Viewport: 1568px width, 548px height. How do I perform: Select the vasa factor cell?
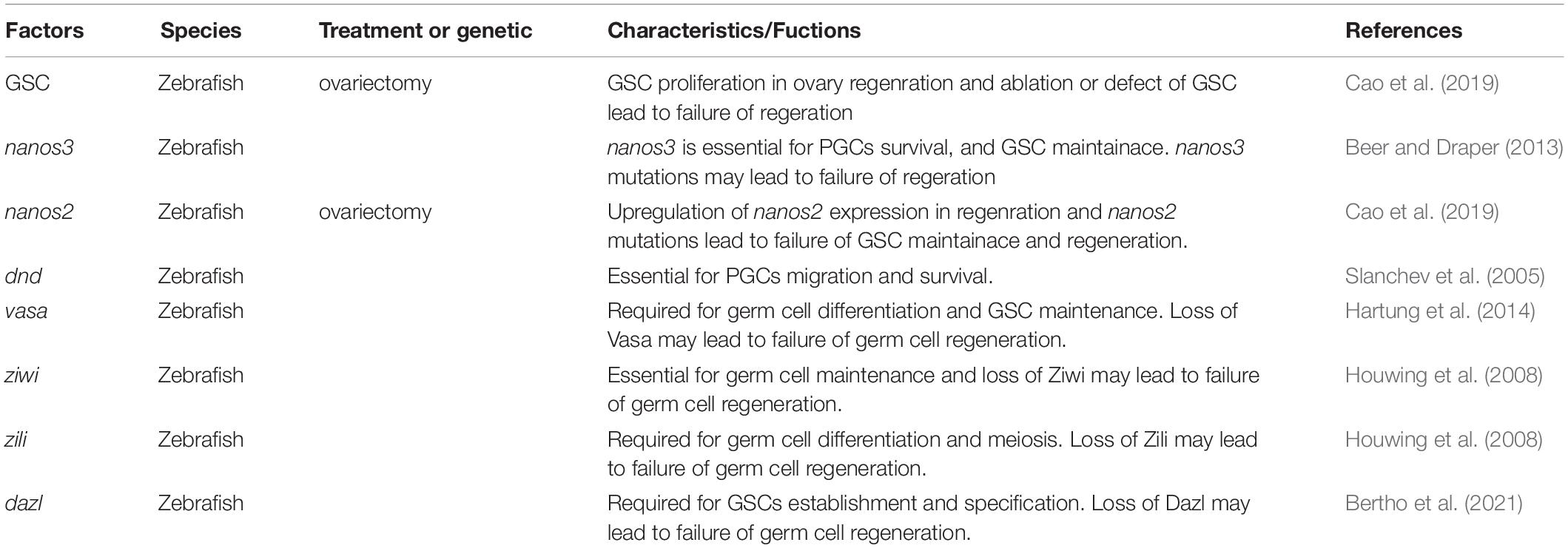[26, 311]
